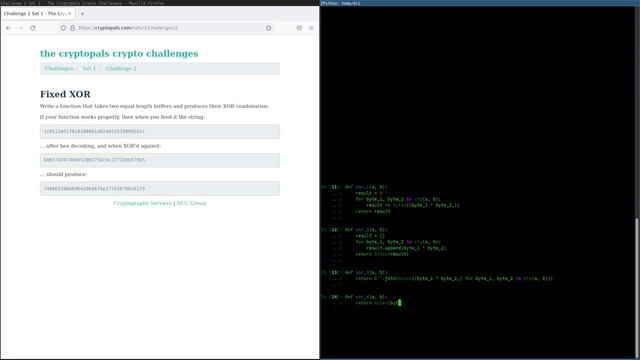Reload the cryptopals page
This screenshot has height=360, width=640.
[x=33, y=28]
